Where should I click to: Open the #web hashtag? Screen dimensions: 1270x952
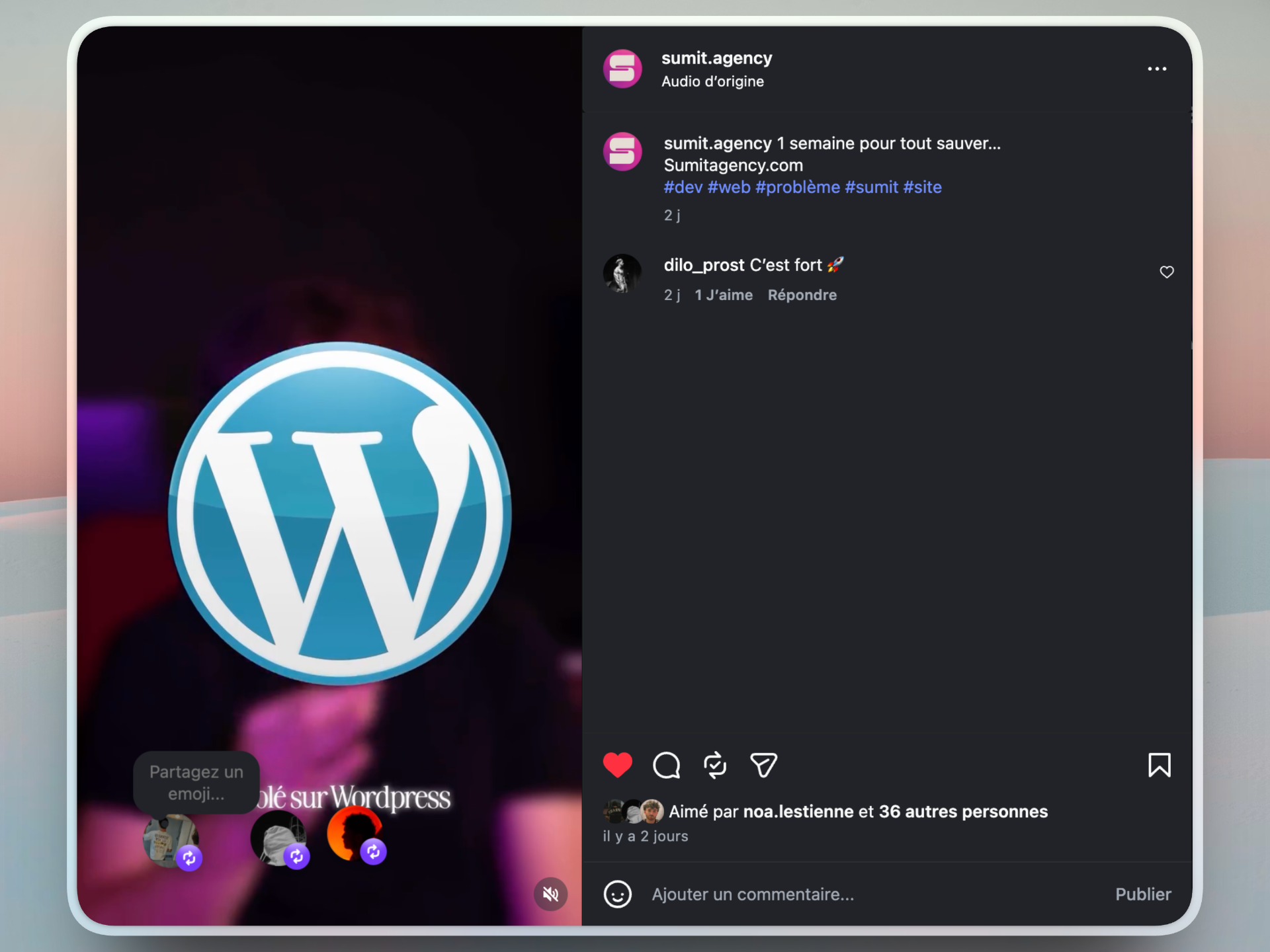tap(729, 187)
